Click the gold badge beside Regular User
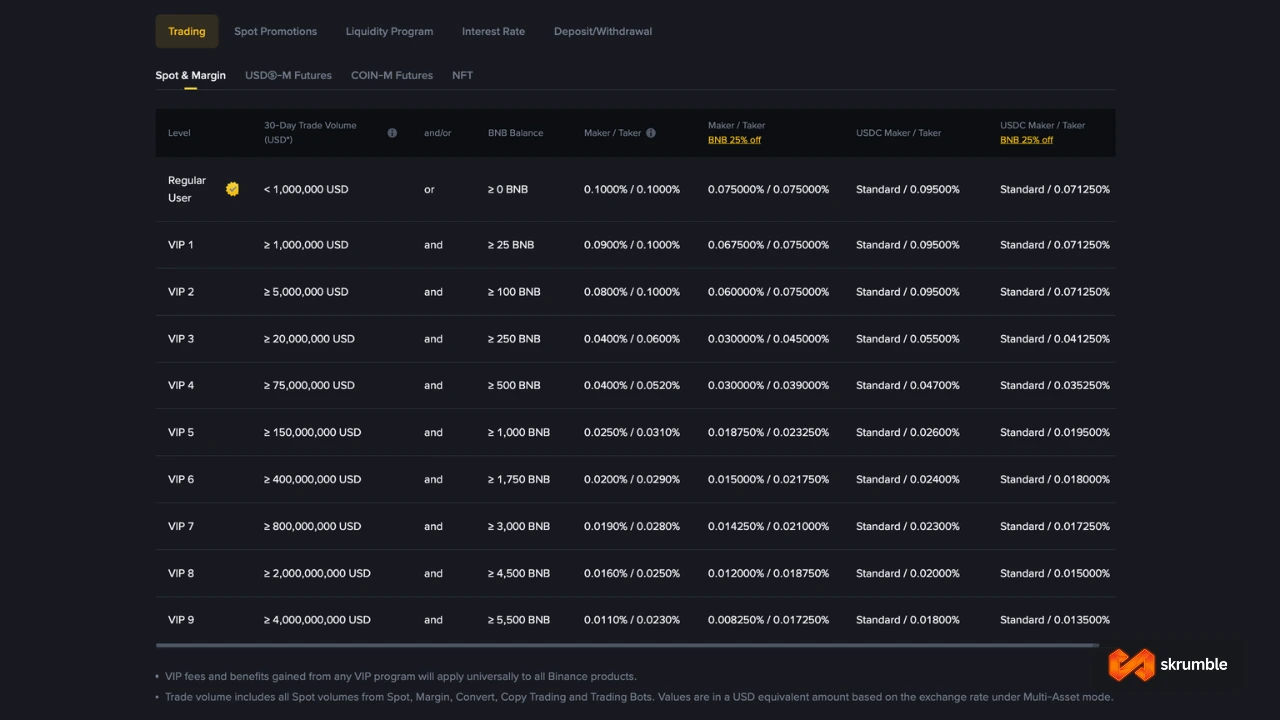This screenshot has height=720, width=1280. (x=232, y=189)
